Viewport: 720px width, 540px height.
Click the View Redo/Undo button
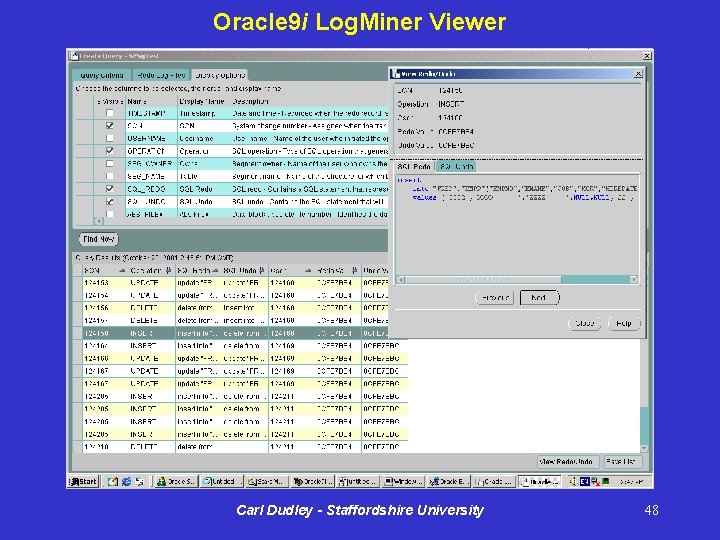click(x=568, y=461)
